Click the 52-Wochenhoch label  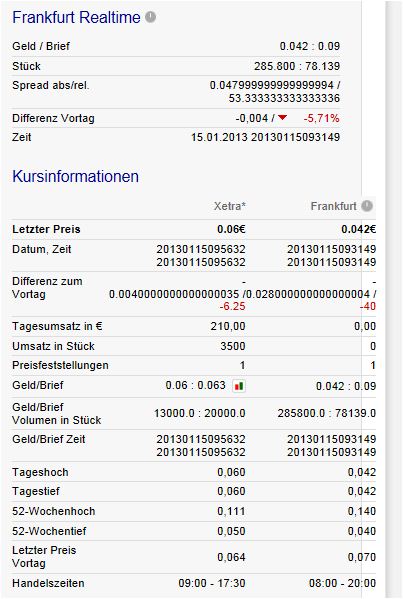tap(53, 511)
